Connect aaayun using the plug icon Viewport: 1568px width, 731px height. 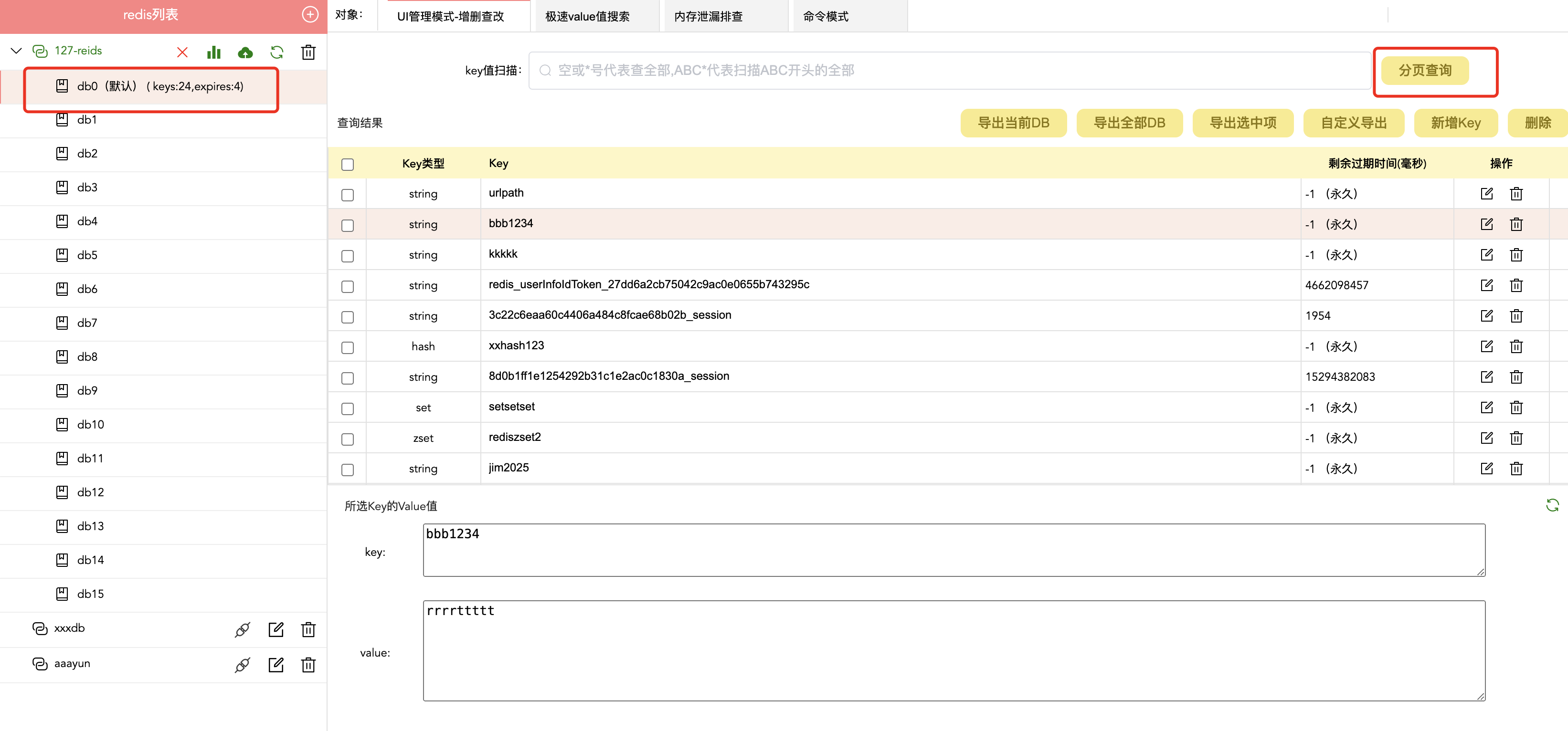click(x=242, y=665)
